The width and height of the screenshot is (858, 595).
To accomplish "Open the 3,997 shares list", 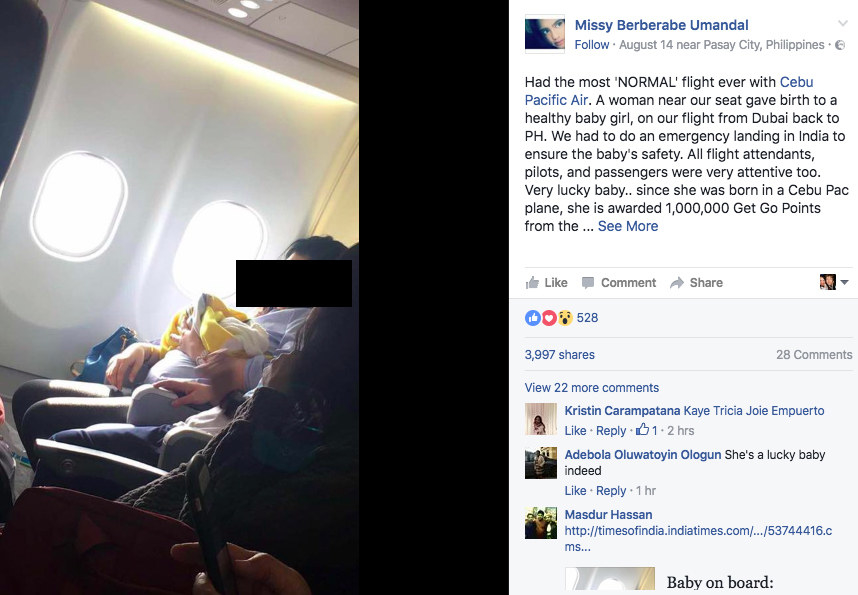I will pos(559,355).
